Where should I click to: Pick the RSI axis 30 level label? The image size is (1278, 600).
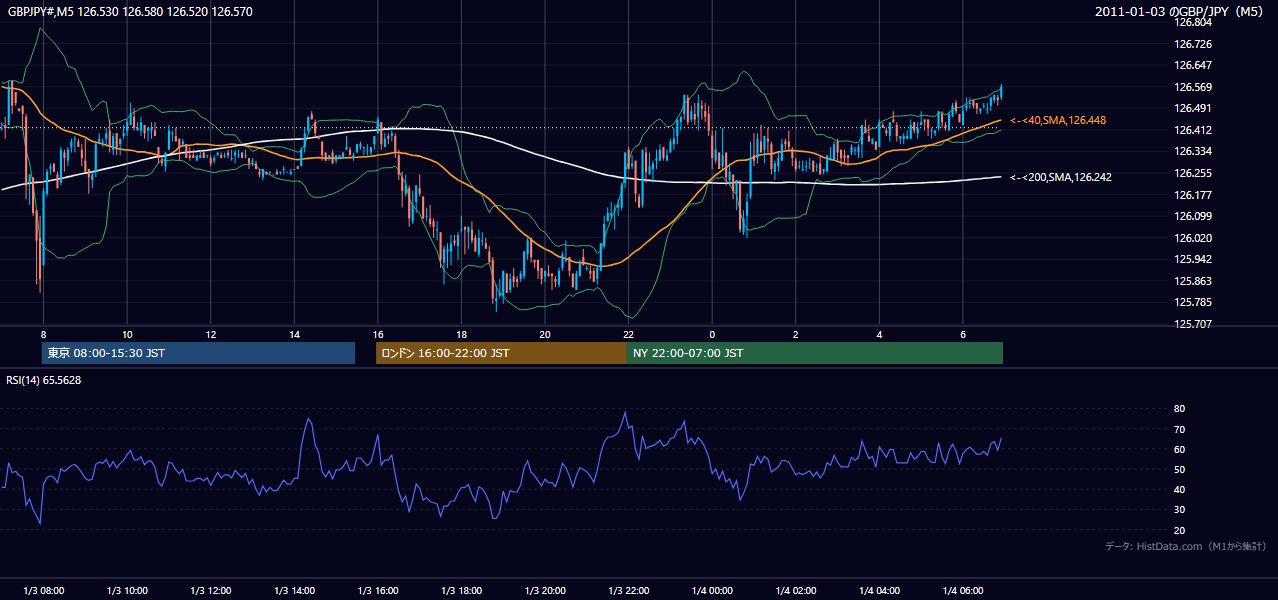(x=1179, y=509)
